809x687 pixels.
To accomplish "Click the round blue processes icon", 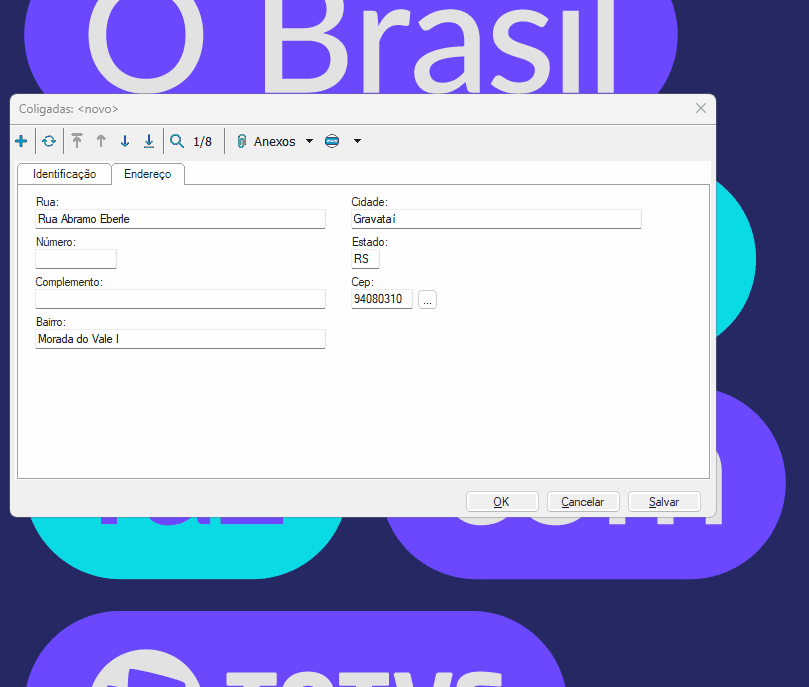I will [332, 141].
